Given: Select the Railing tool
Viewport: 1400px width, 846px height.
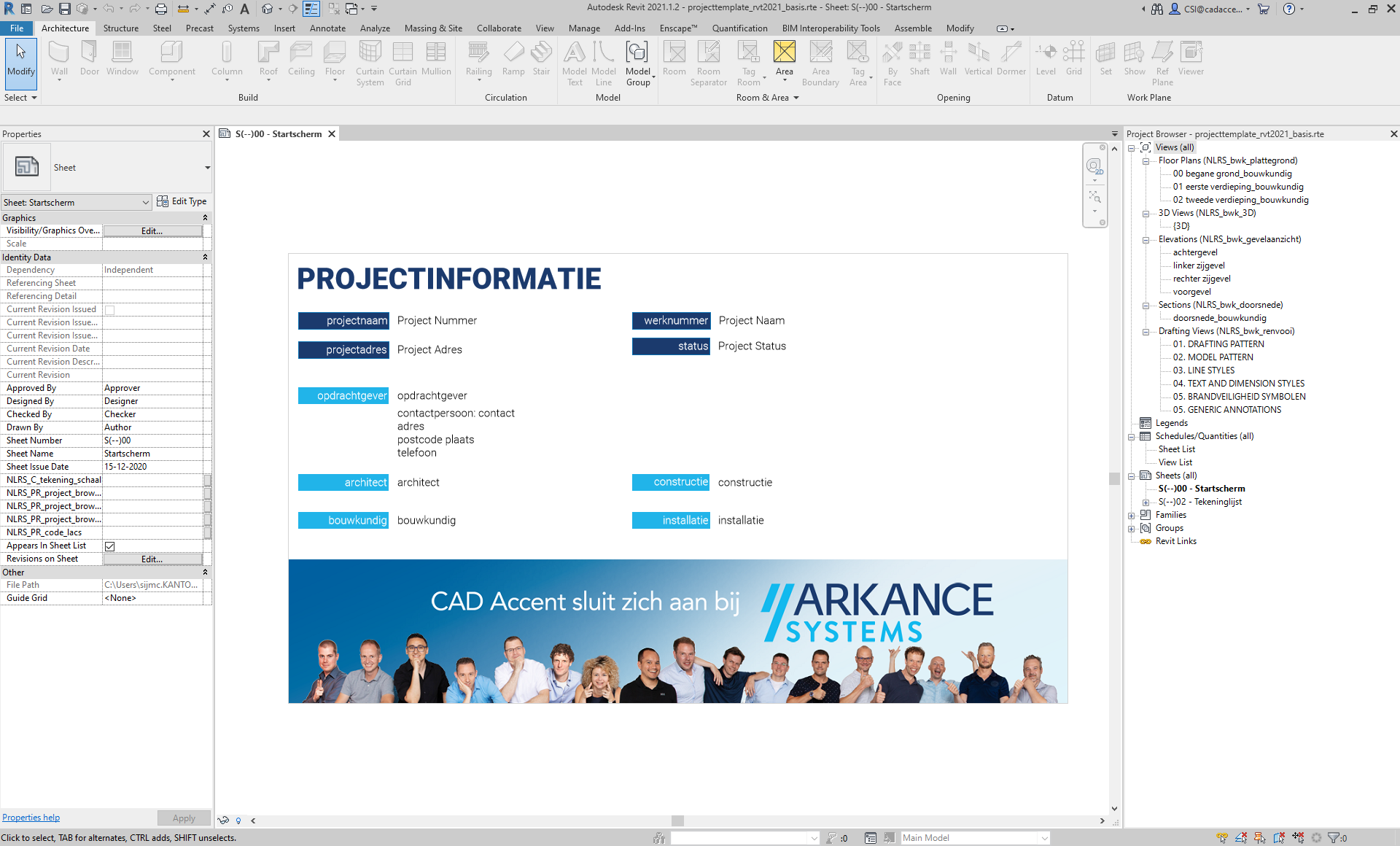Looking at the screenshot, I should [x=478, y=60].
